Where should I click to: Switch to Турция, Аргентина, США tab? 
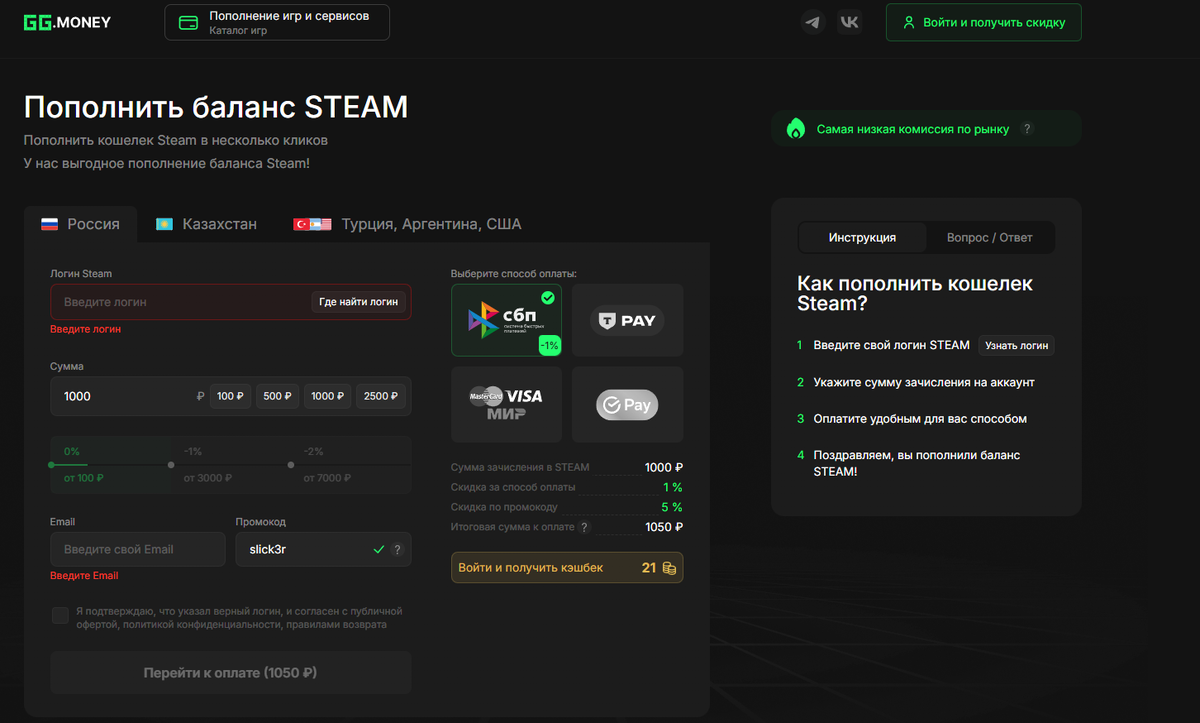pos(407,224)
